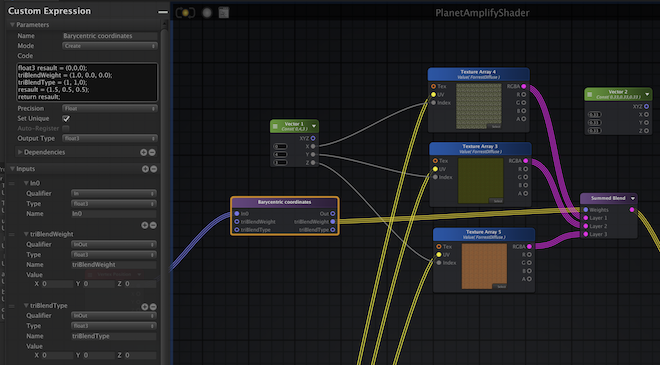Click Select on Texture Array 3 thumbnail
Image resolution: width=660 pixels, height=365 pixels.
pyautogui.click(x=497, y=201)
